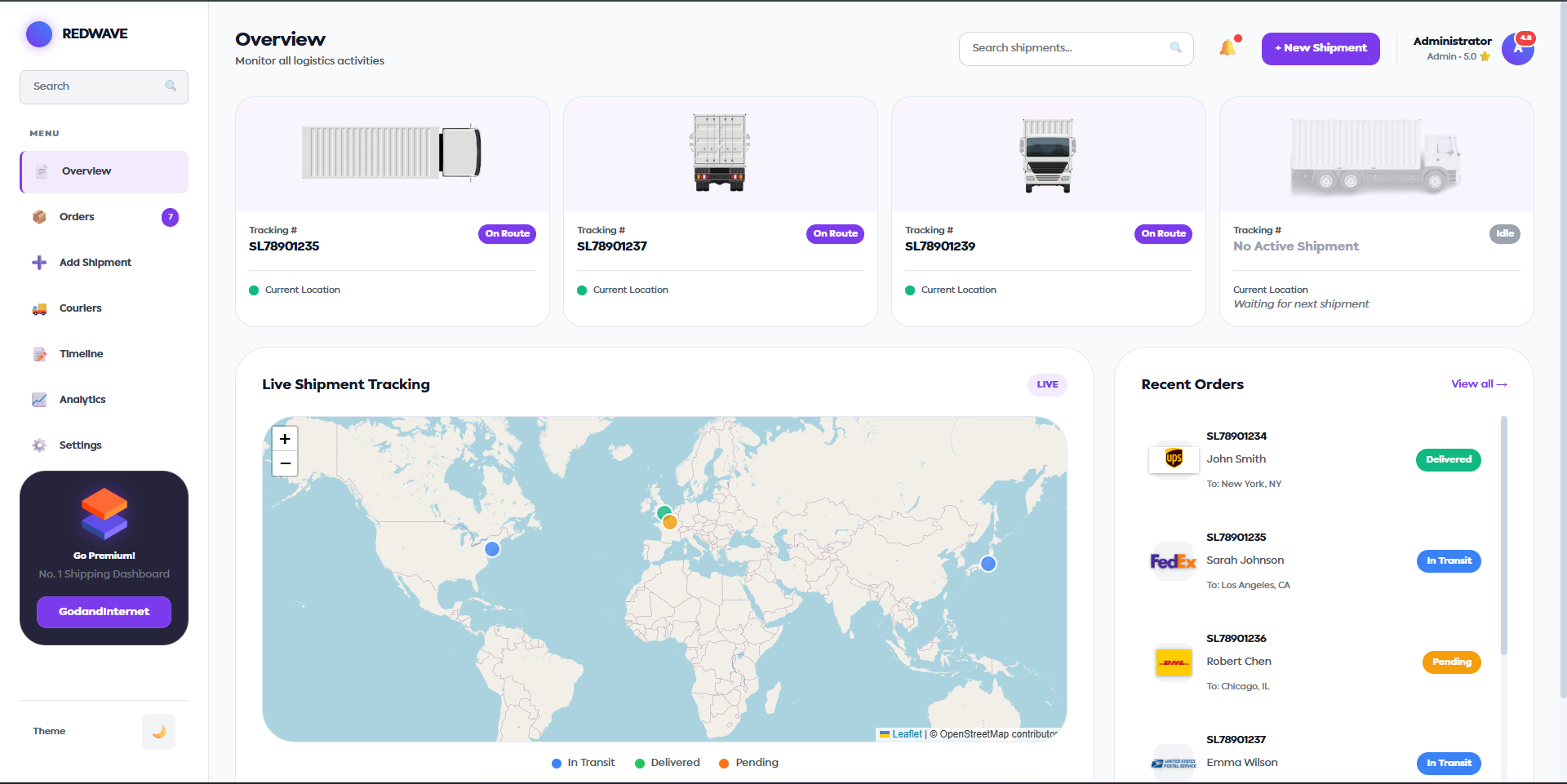Select the blue marker over Japan

pos(988,564)
